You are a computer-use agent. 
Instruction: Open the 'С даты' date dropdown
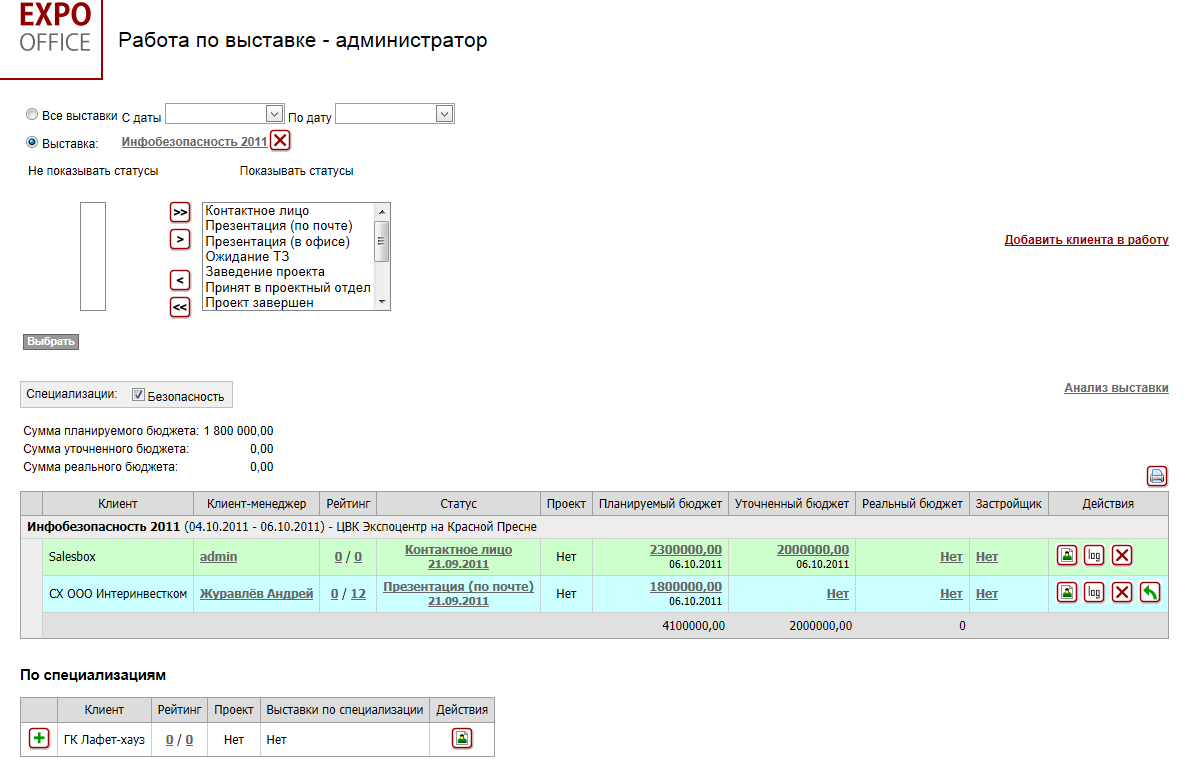[275, 115]
